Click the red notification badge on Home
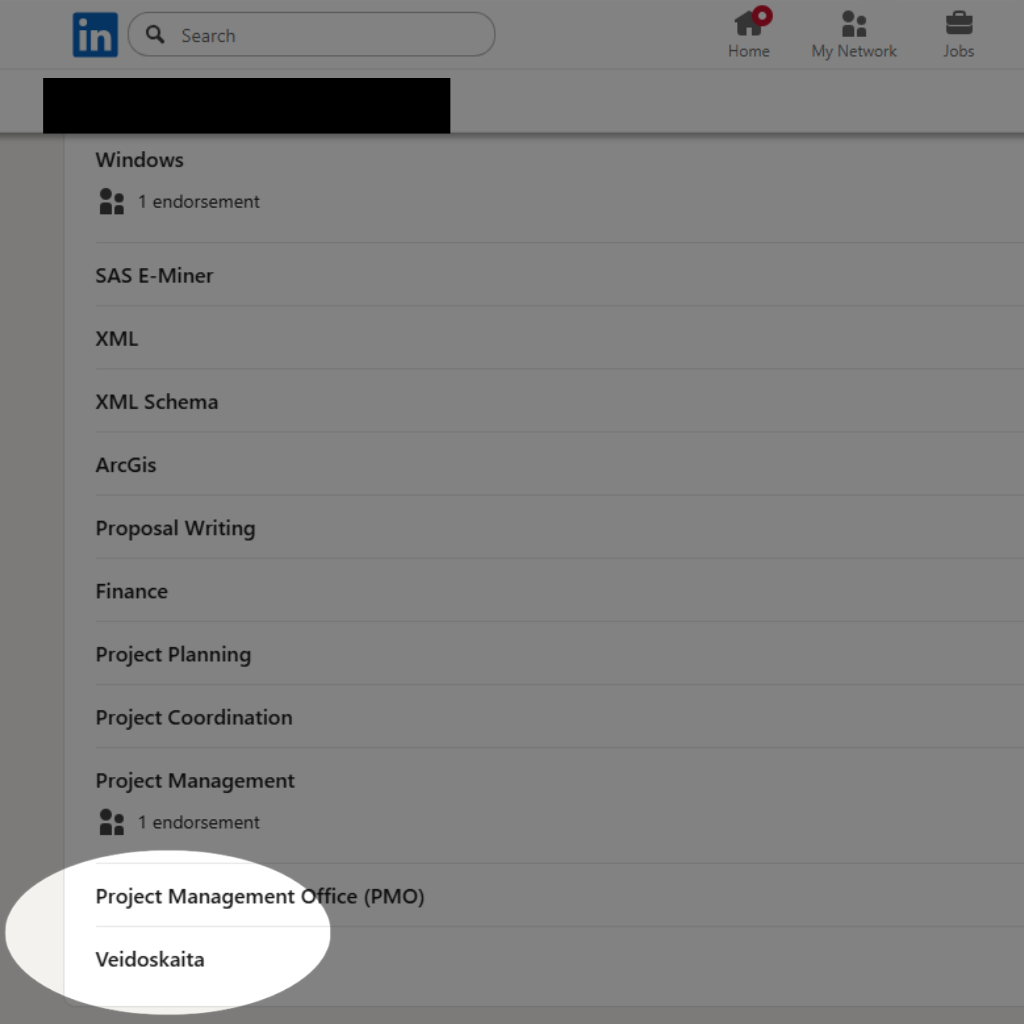 [x=762, y=15]
